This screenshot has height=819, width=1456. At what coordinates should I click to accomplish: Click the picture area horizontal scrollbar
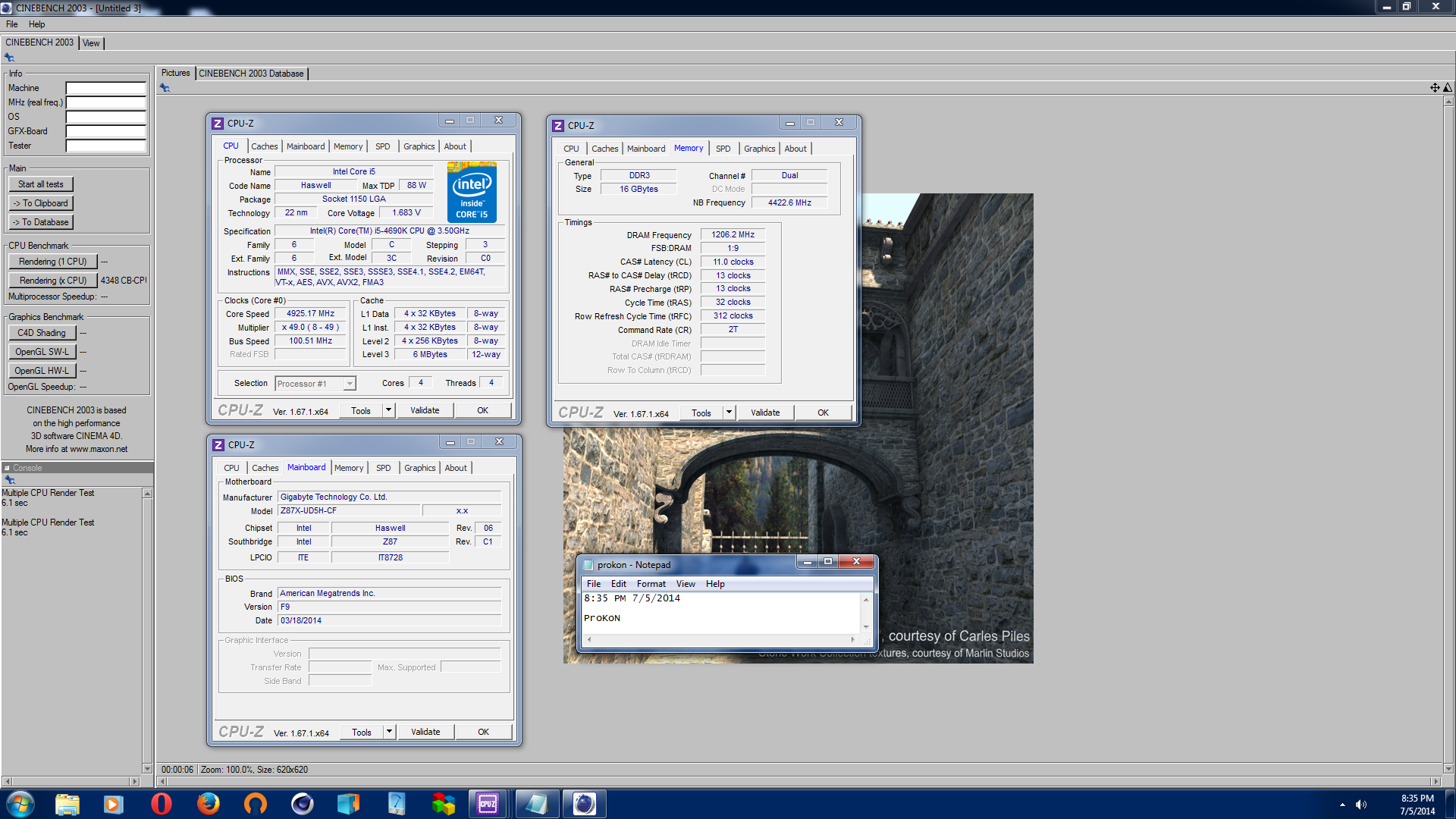point(799,781)
